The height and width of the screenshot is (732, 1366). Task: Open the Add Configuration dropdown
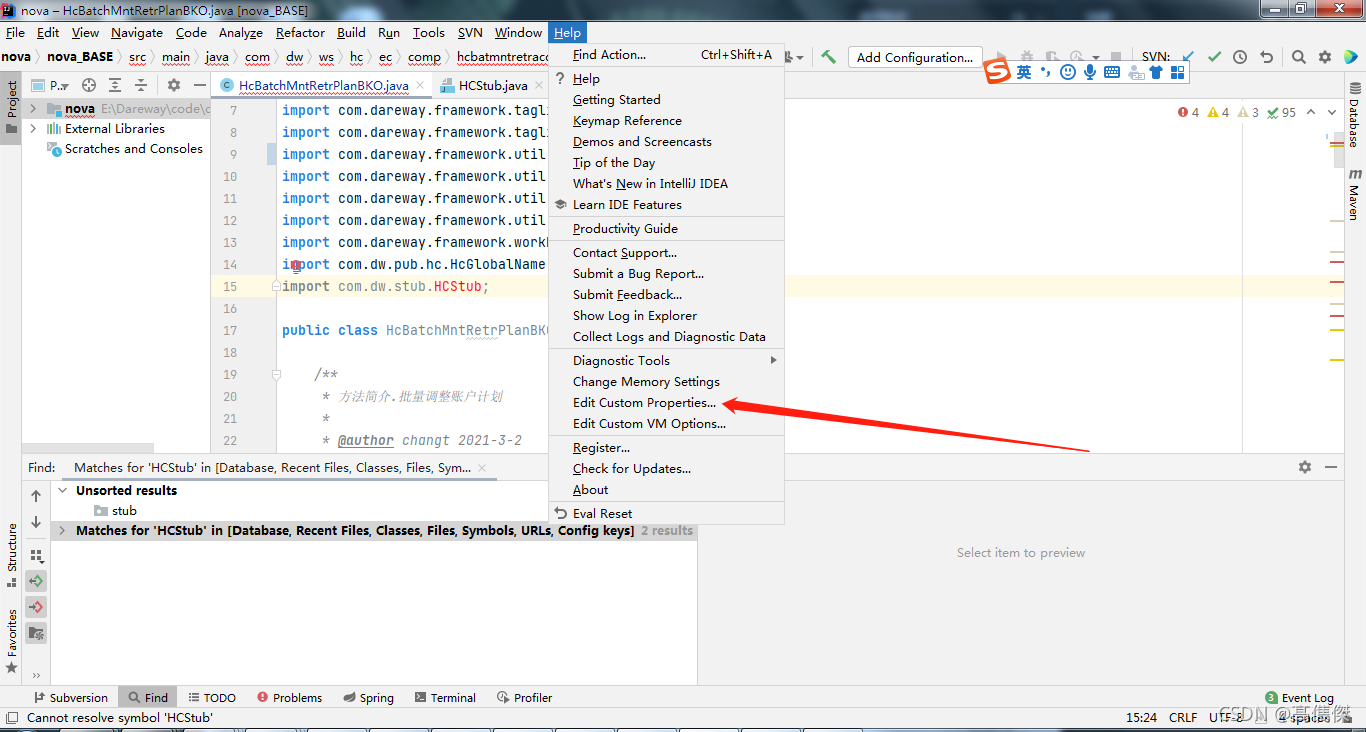[x=913, y=57]
